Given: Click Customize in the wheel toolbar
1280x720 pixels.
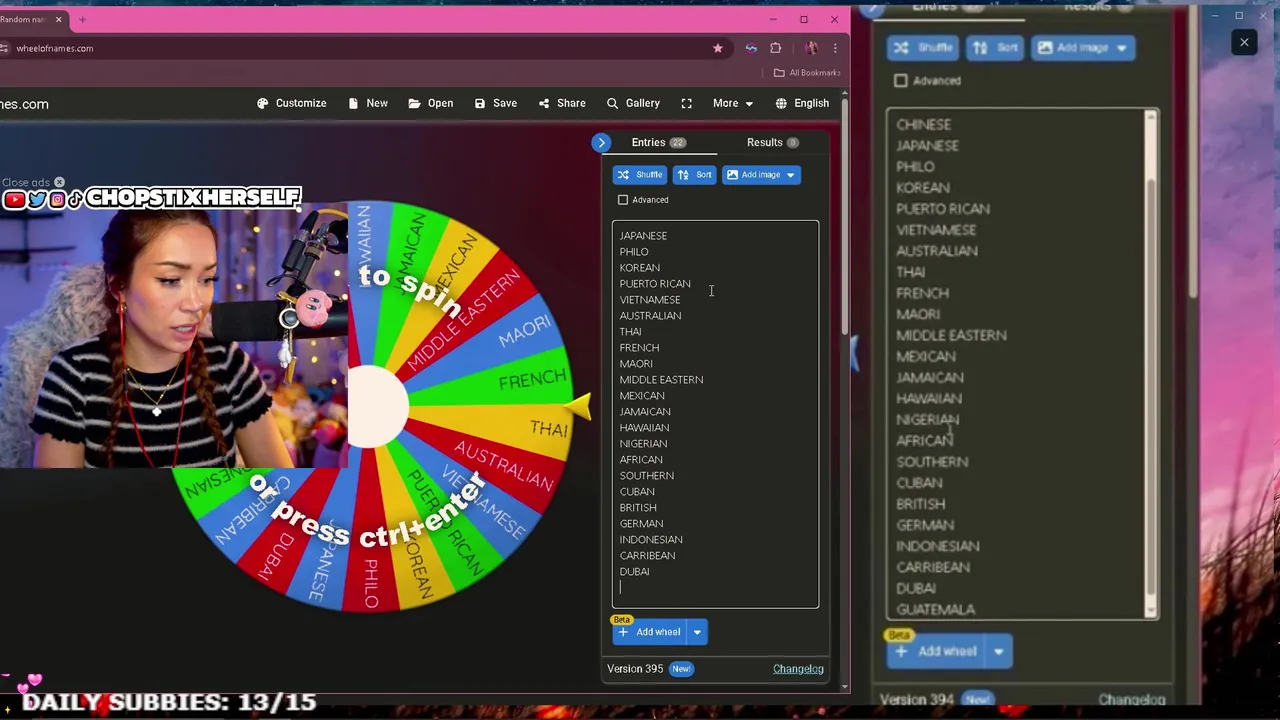Looking at the screenshot, I should (291, 103).
